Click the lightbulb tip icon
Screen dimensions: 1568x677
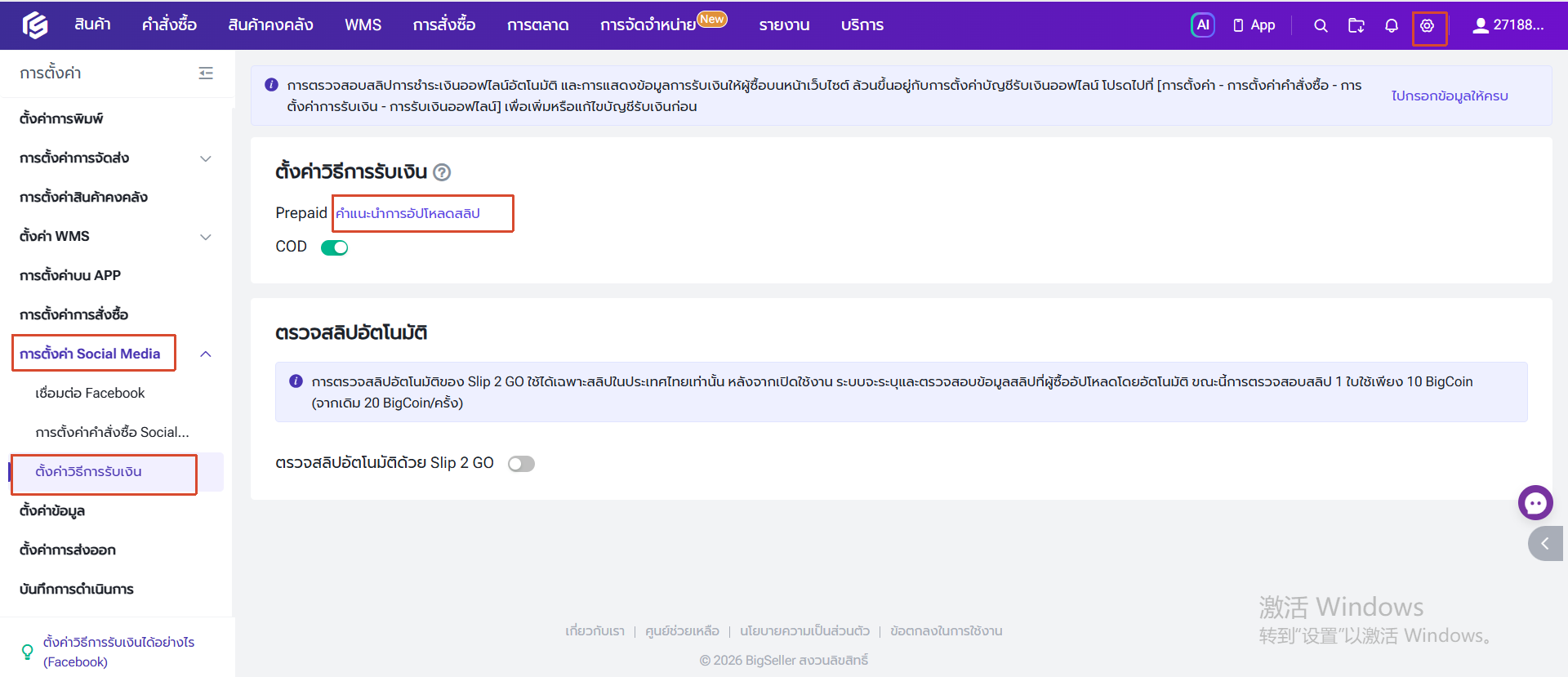pos(27,652)
